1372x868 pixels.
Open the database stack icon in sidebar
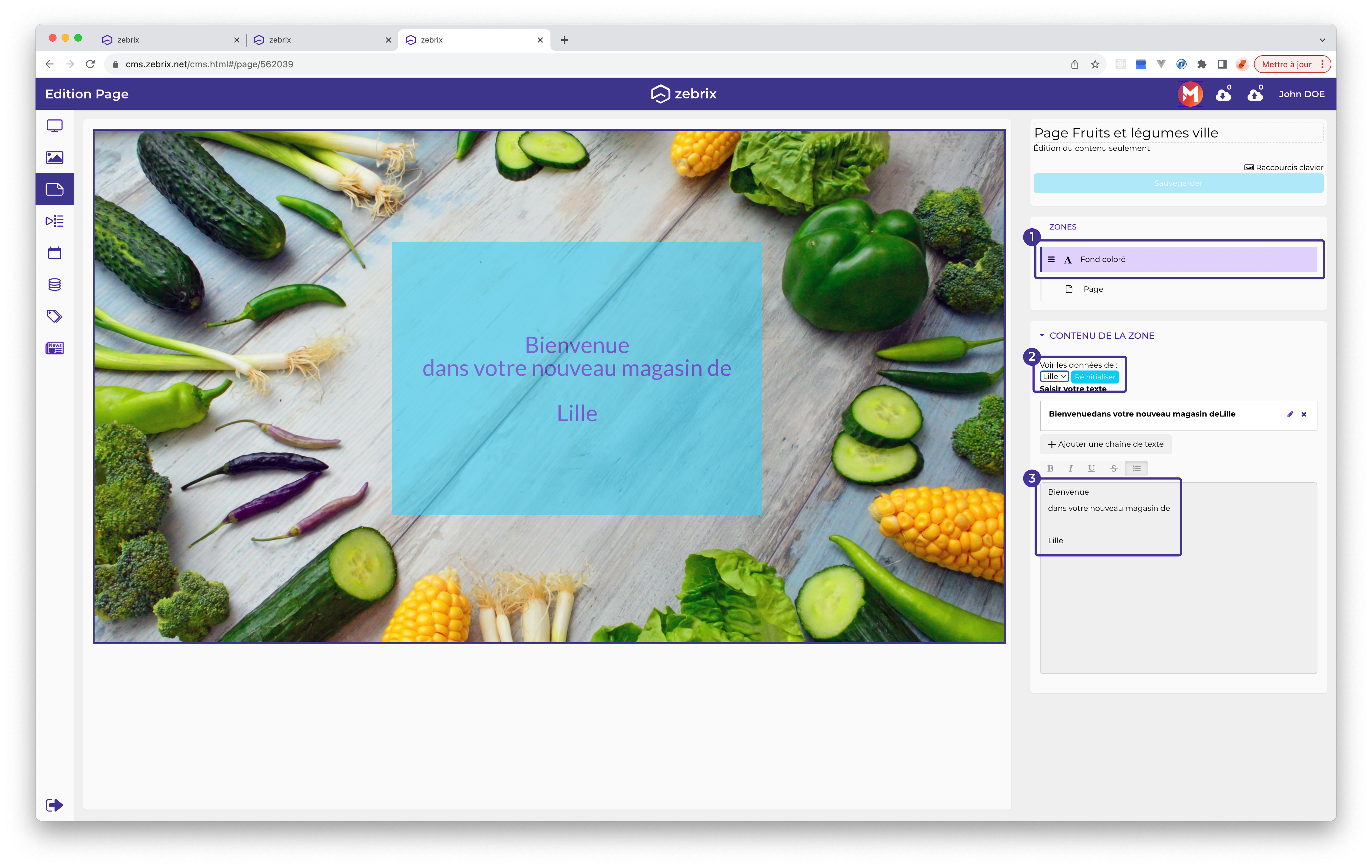pyautogui.click(x=54, y=284)
